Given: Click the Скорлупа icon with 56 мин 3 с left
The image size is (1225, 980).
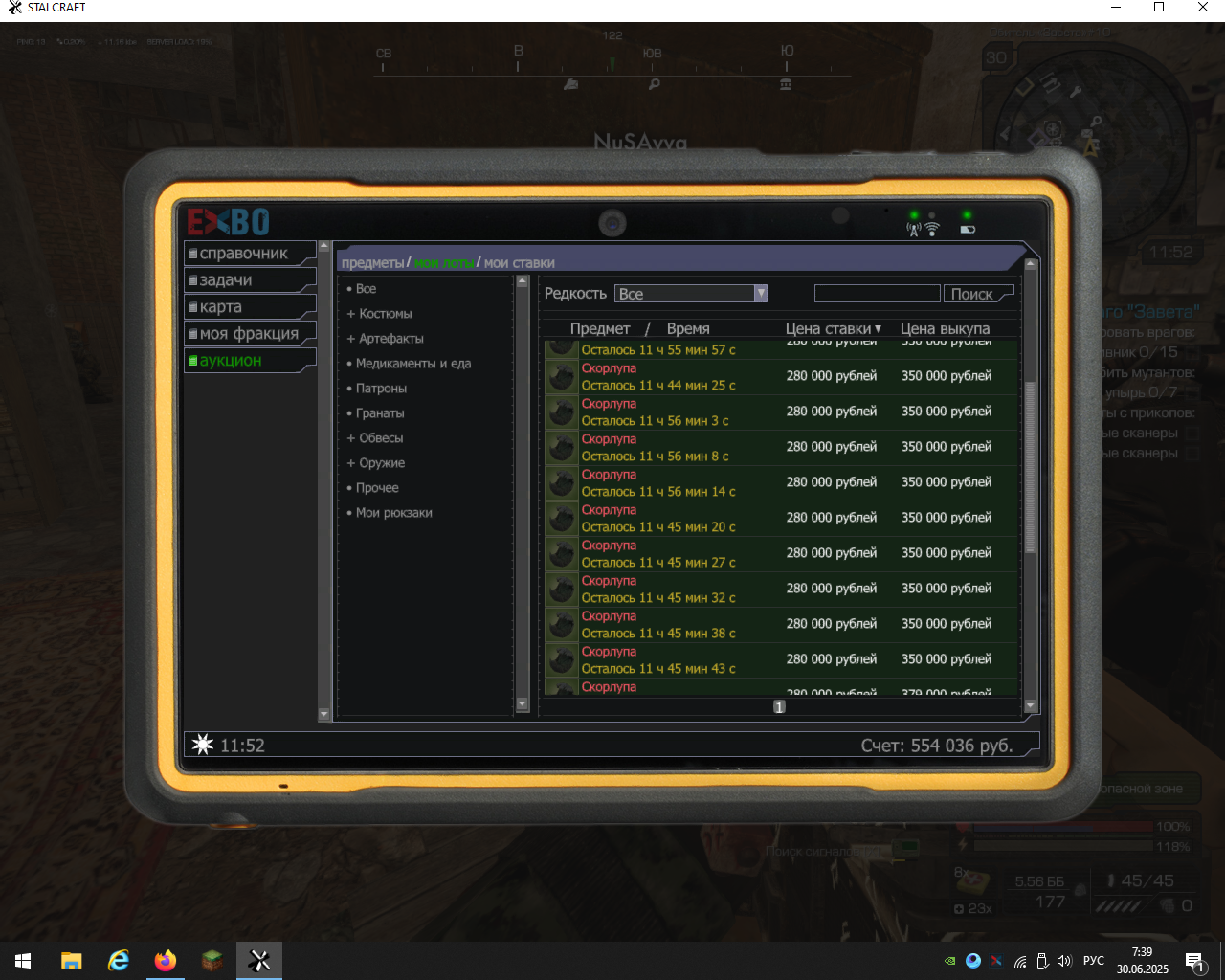Looking at the screenshot, I should (x=562, y=412).
